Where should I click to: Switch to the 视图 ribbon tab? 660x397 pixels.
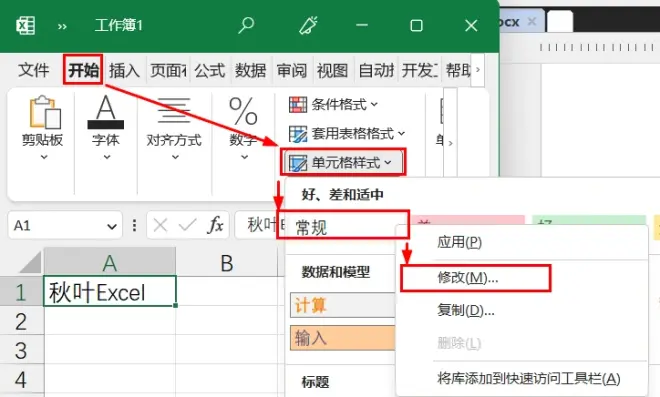(x=333, y=70)
